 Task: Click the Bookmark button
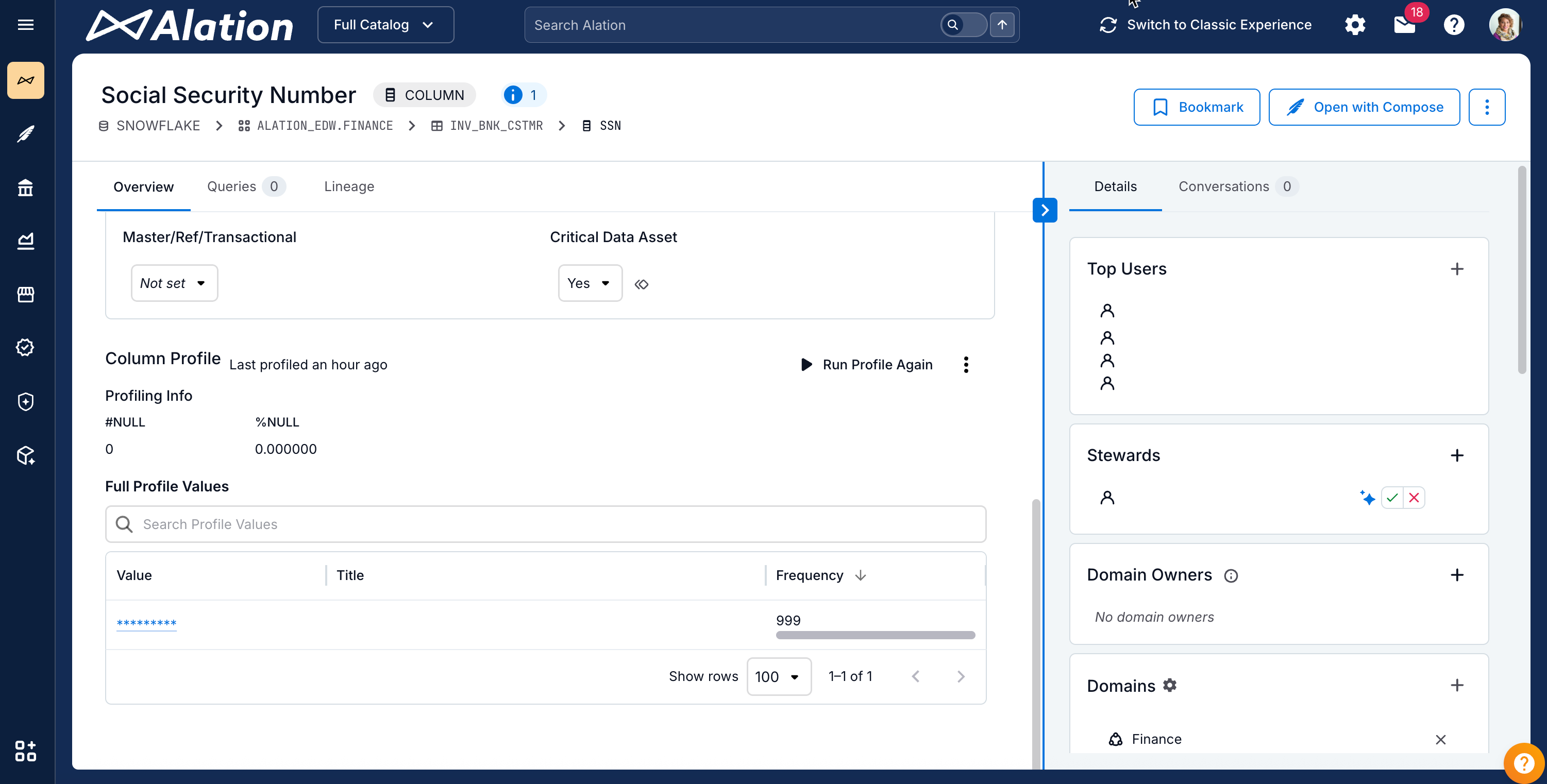[x=1196, y=107]
